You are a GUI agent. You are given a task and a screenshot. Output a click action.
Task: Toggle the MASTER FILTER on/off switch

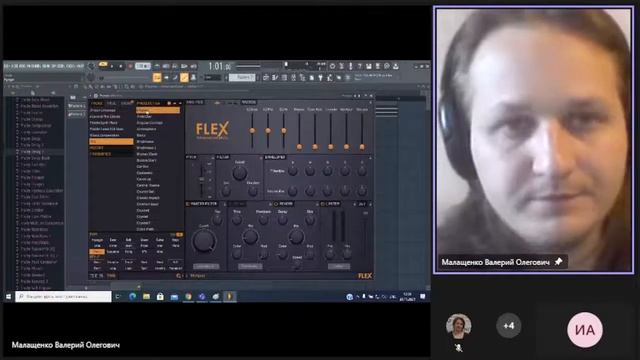[188, 204]
